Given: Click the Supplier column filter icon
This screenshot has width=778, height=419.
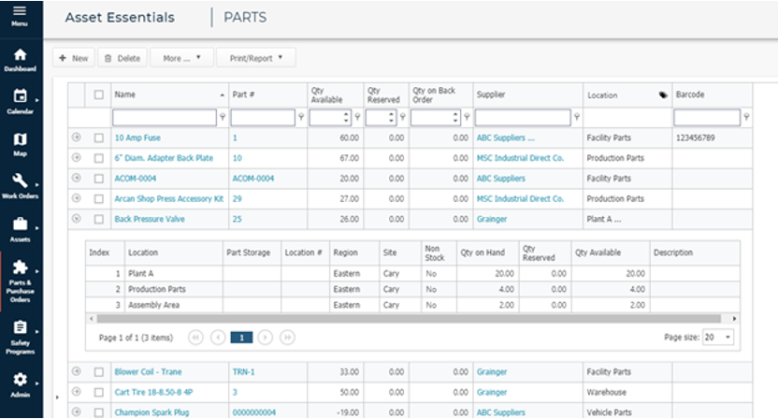Looking at the screenshot, I should [577, 117].
